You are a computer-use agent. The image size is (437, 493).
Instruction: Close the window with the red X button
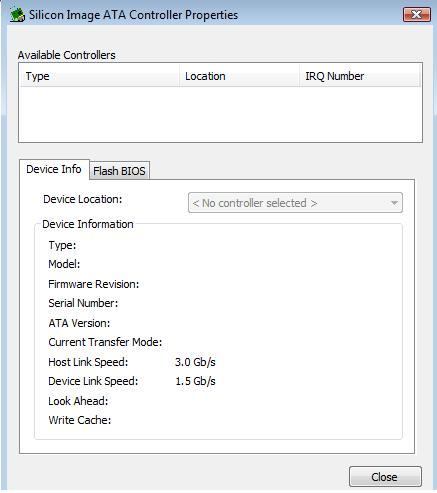[x=417, y=15]
